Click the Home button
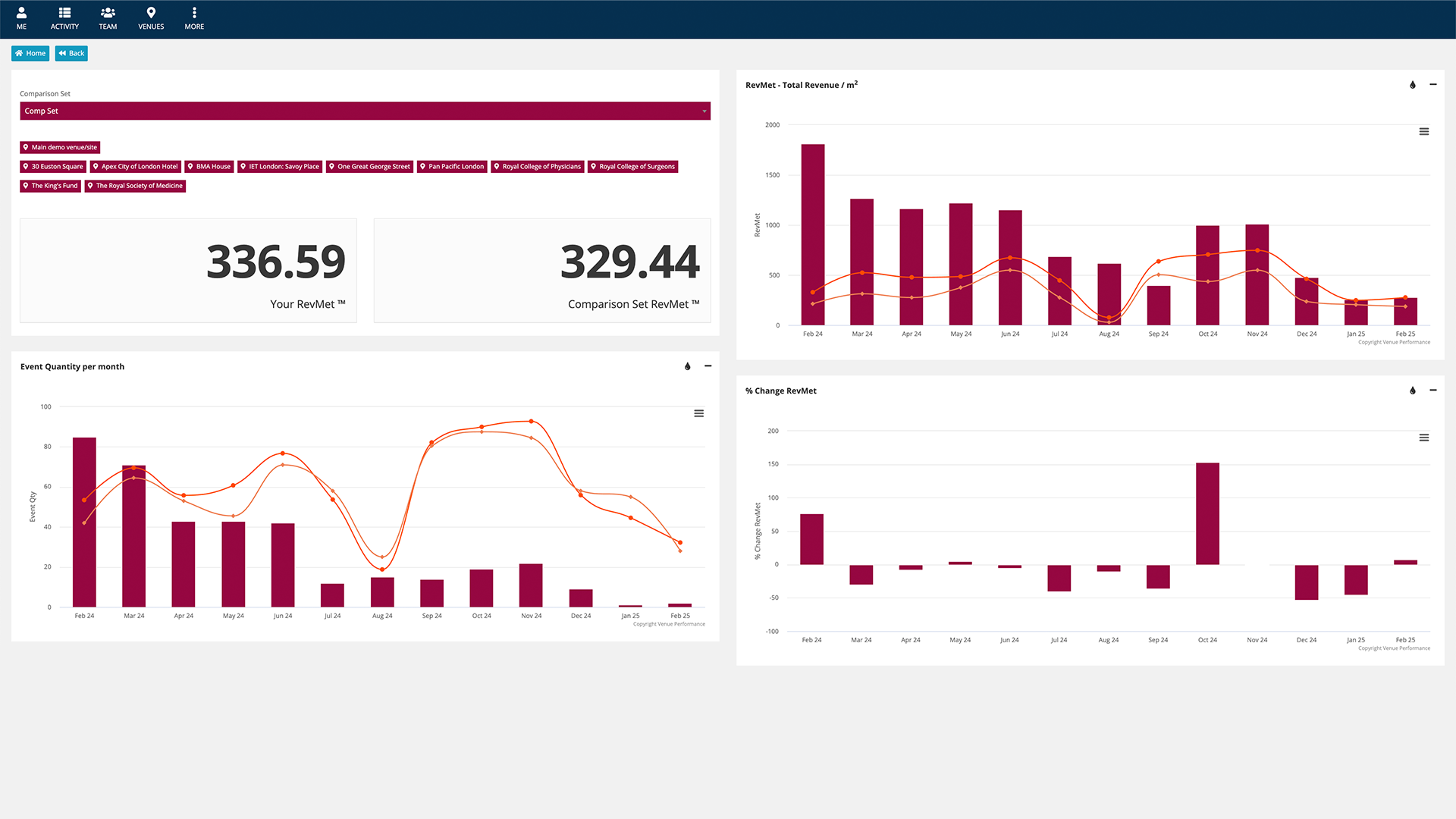The height and width of the screenshot is (819, 1456). click(x=30, y=53)
